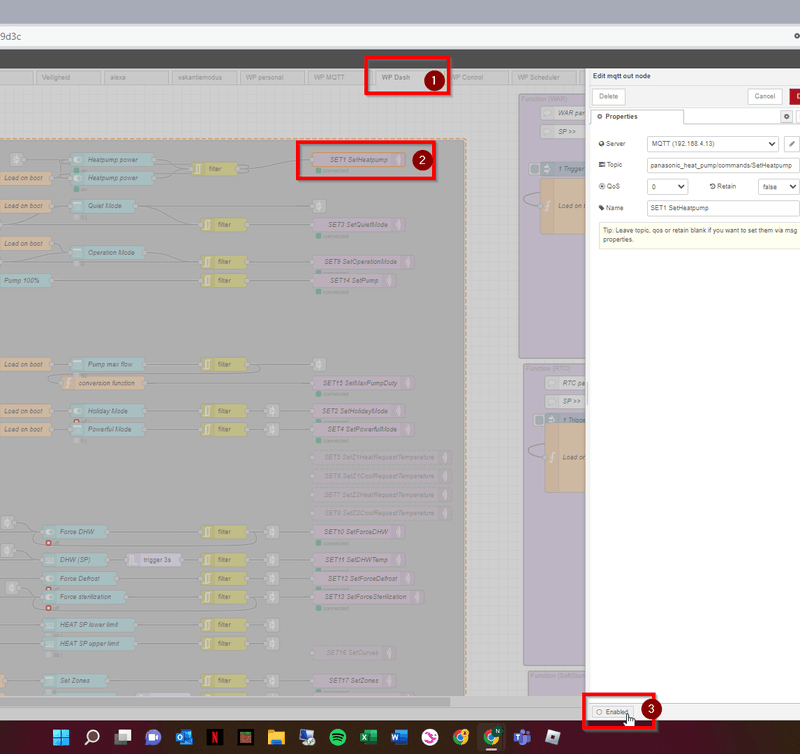Select the Quiet Mode dropdown node
800x754 pixels.
tap(103, 206)
